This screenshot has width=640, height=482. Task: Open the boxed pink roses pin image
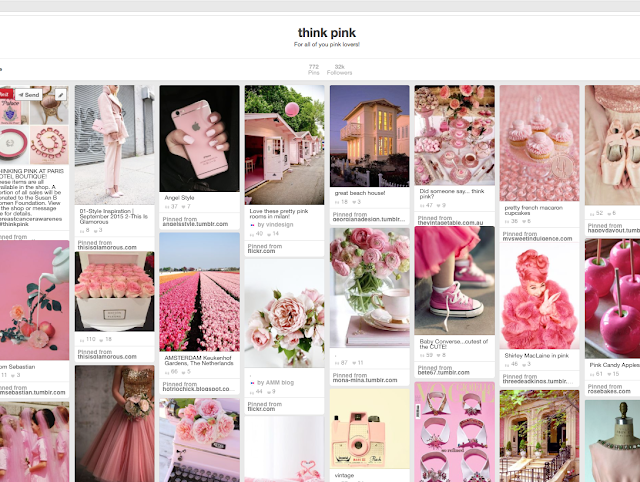point(115,291)
